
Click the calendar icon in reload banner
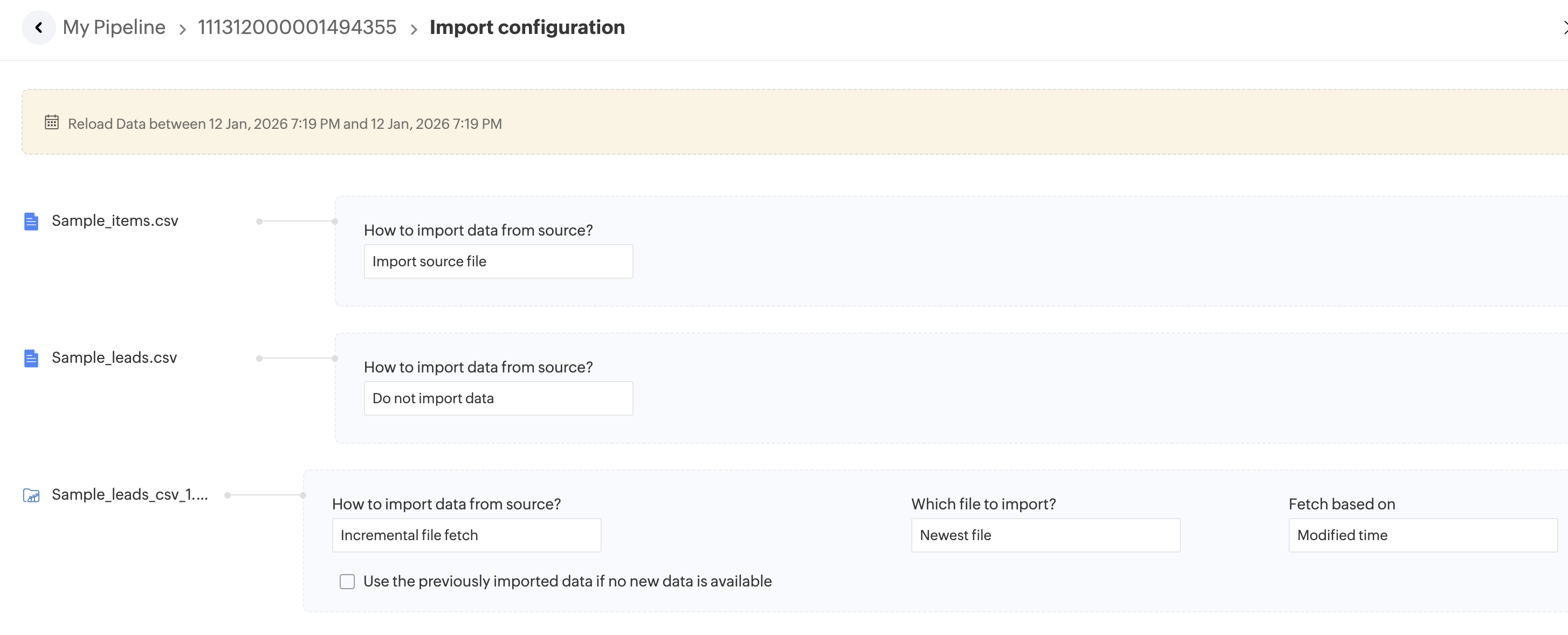coord(52,123)
